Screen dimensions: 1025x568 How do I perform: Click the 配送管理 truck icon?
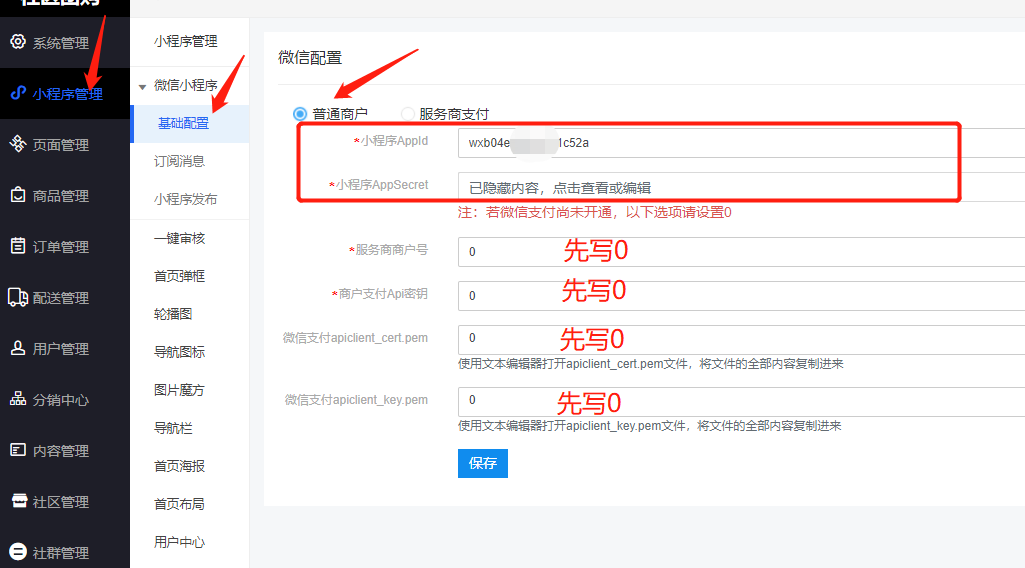click(x=18, y=297)
